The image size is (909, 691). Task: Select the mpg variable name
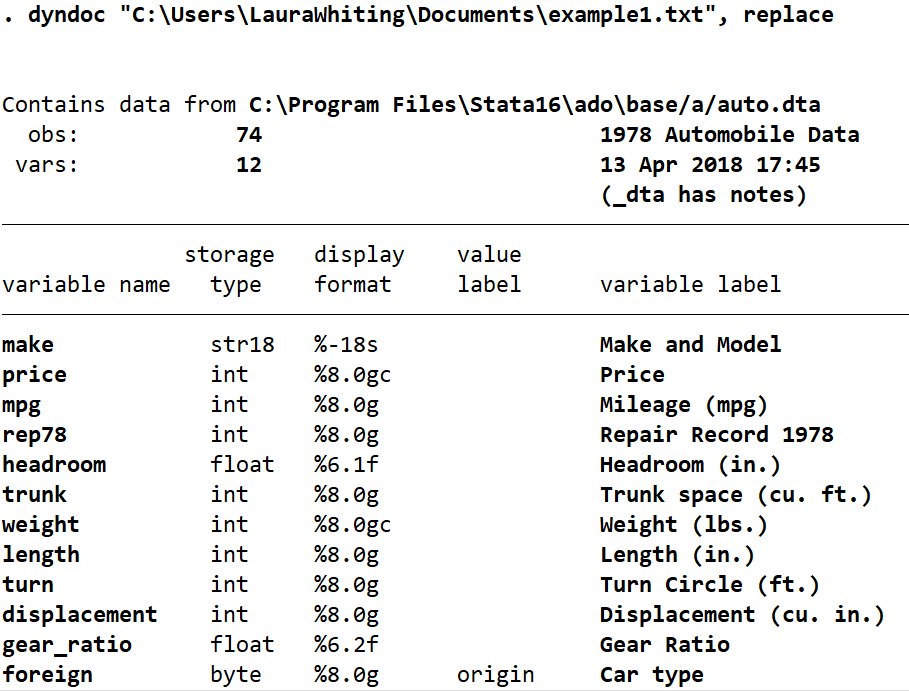22,405
